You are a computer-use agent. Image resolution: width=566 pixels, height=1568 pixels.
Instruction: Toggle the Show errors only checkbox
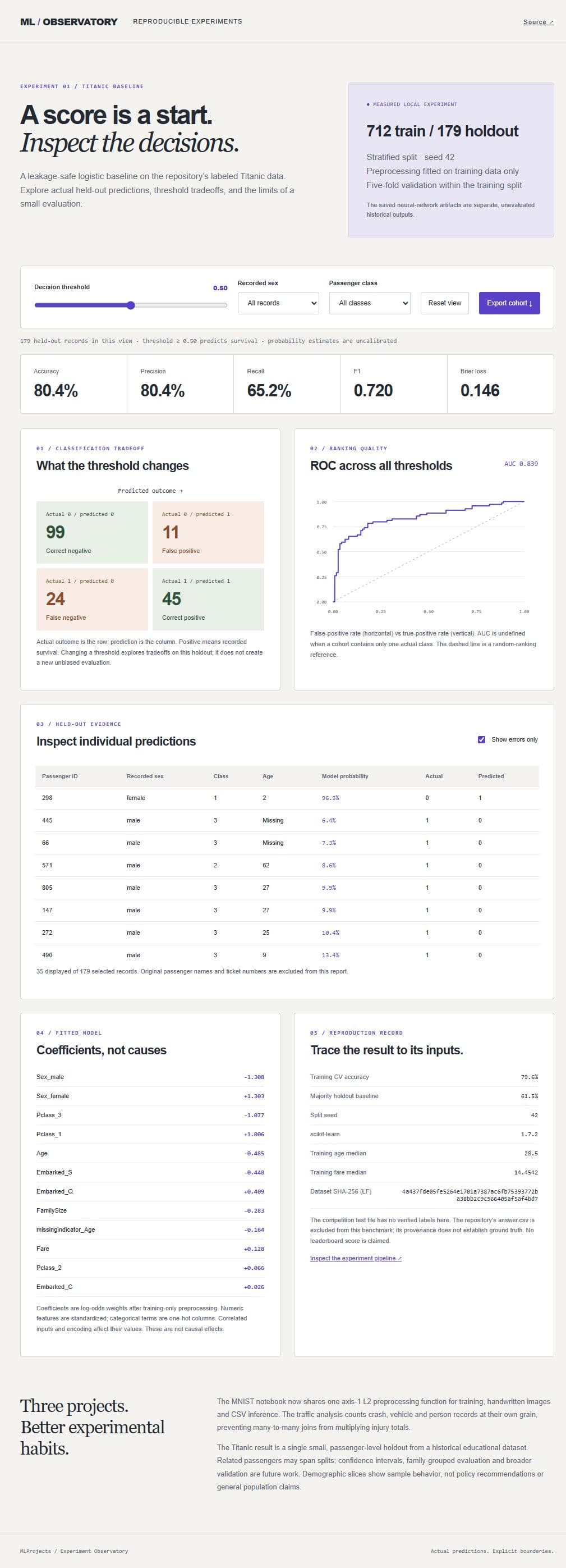481,739
